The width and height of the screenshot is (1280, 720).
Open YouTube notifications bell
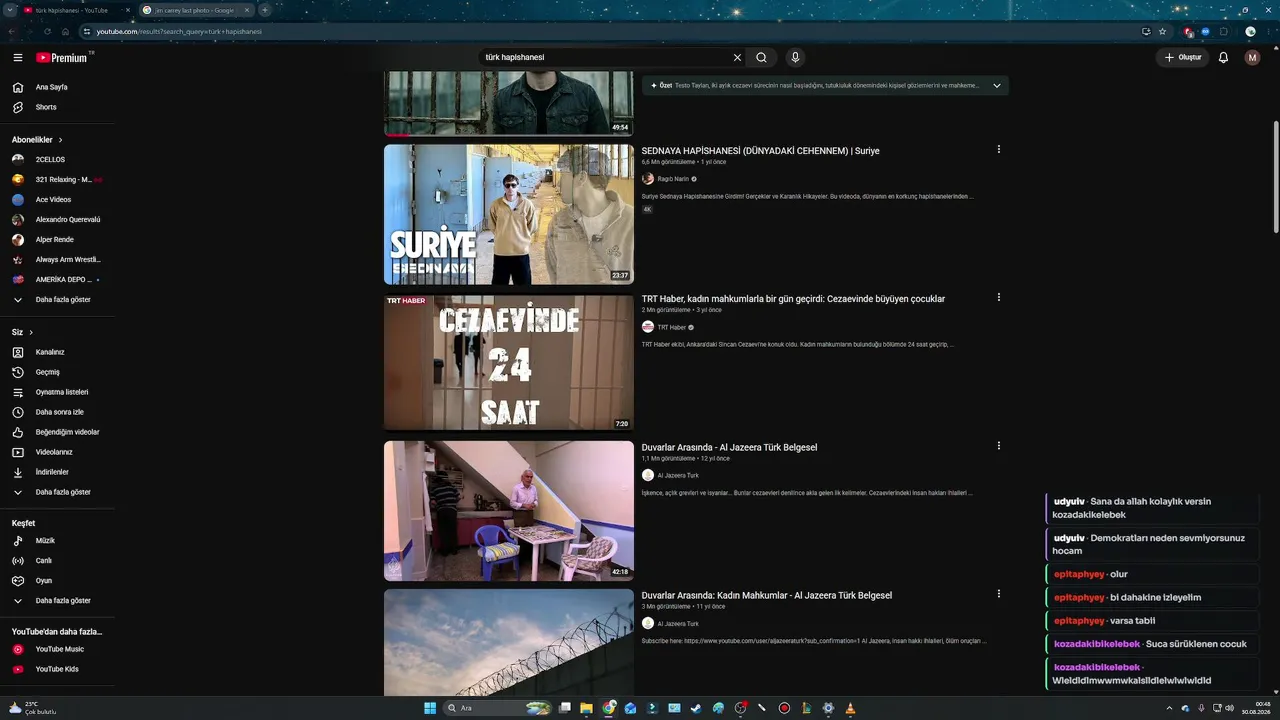(1223, 58)
